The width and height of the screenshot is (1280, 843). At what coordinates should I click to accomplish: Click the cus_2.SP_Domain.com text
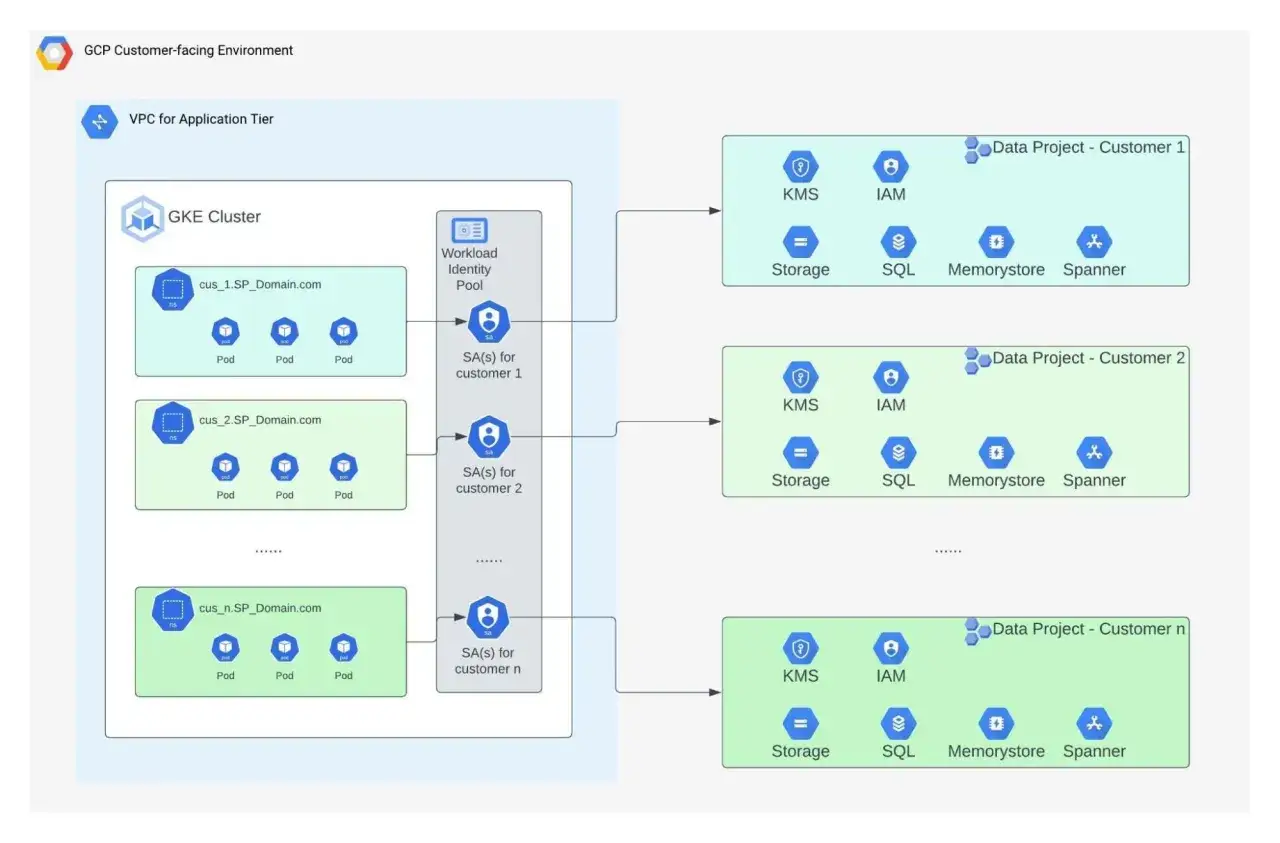pos(260,420)
